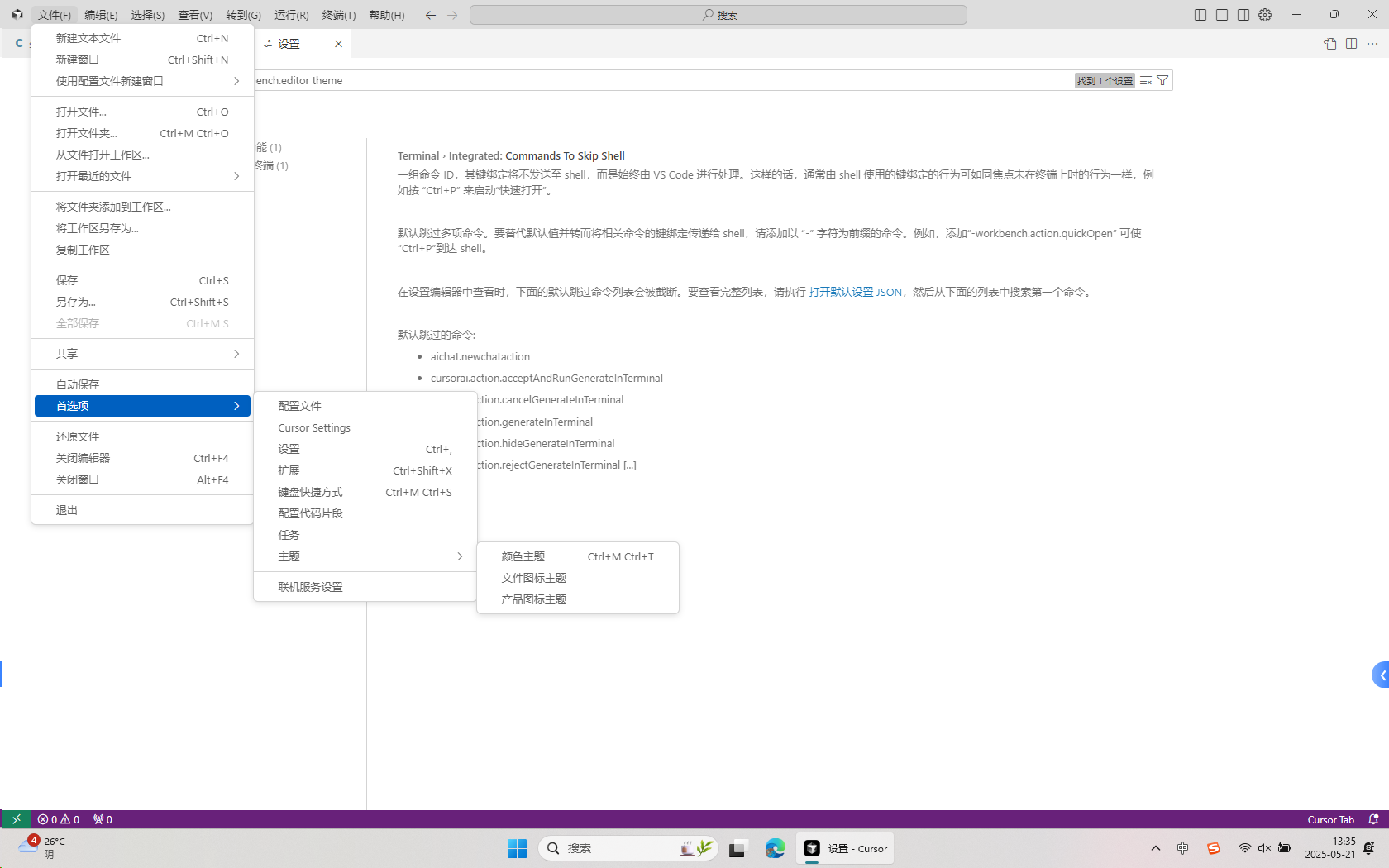Click the 搜索 command center input field
Viewport: 1389px width, 868px height.
click(x=718, y=14)
